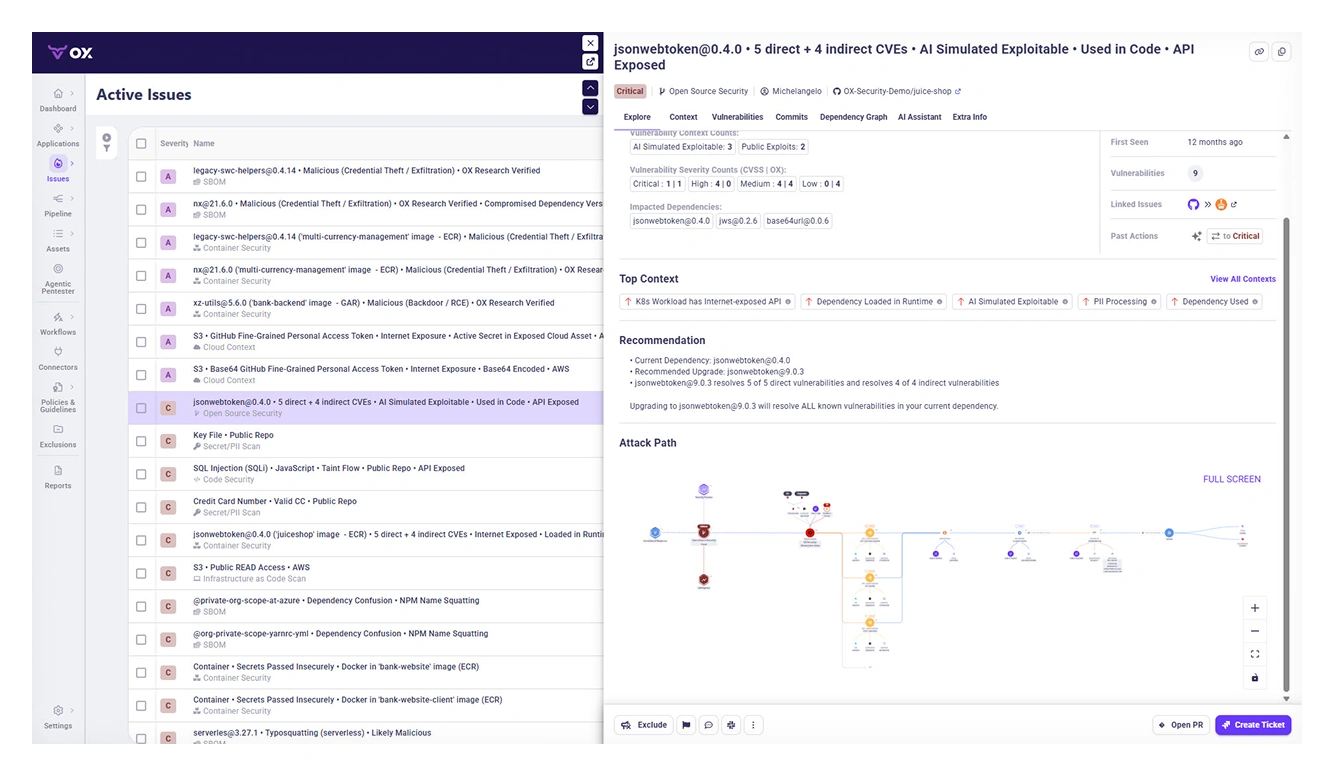Check the @private-org-scope-at-azure issue checkbox
Screen dimensions: 1334x776
coord(141,606)
